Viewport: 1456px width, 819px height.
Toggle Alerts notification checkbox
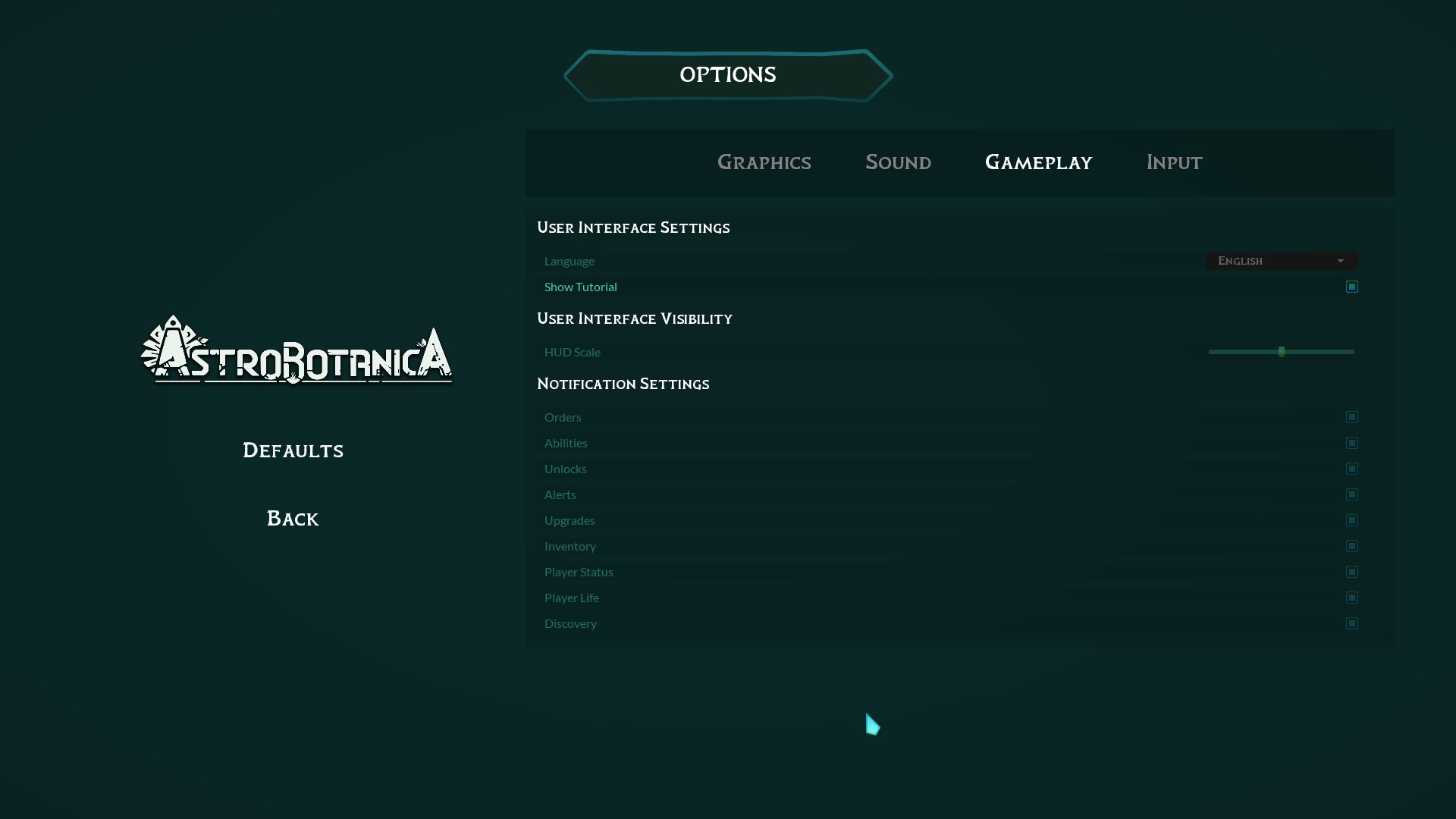tap(1351, 494)
